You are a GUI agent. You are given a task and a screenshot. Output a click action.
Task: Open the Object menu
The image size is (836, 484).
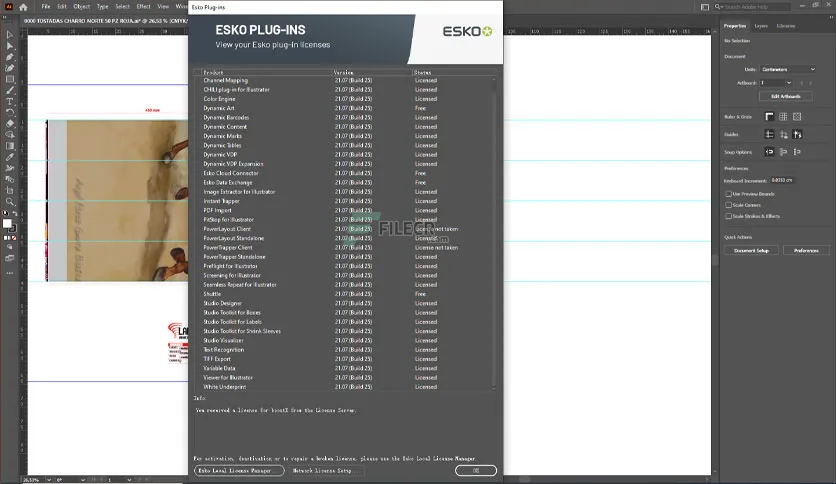click(x=82, y=7)
